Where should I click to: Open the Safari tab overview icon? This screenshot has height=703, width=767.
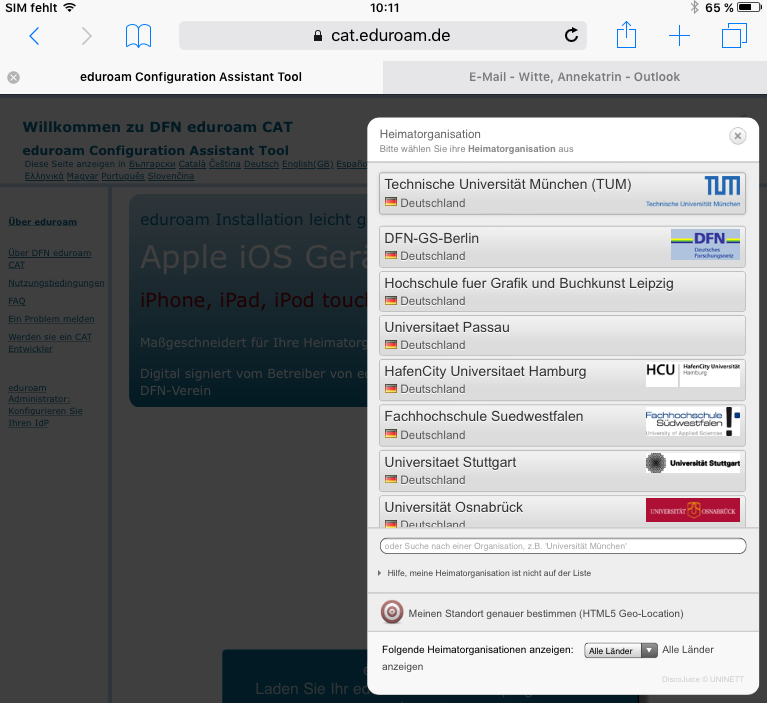[734, 36]
